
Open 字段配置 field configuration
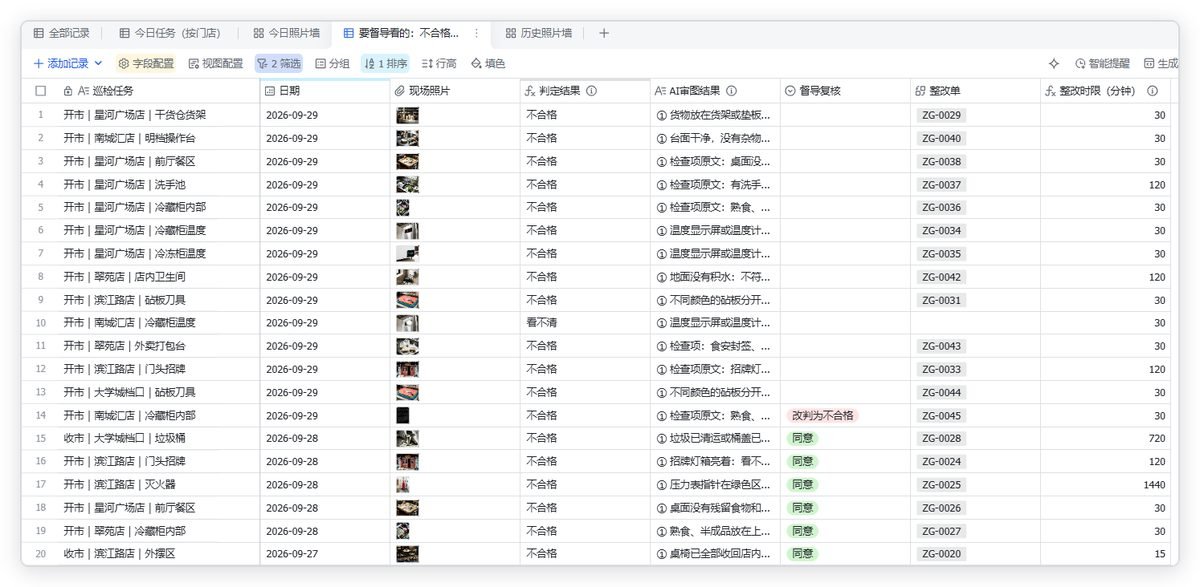146,63
